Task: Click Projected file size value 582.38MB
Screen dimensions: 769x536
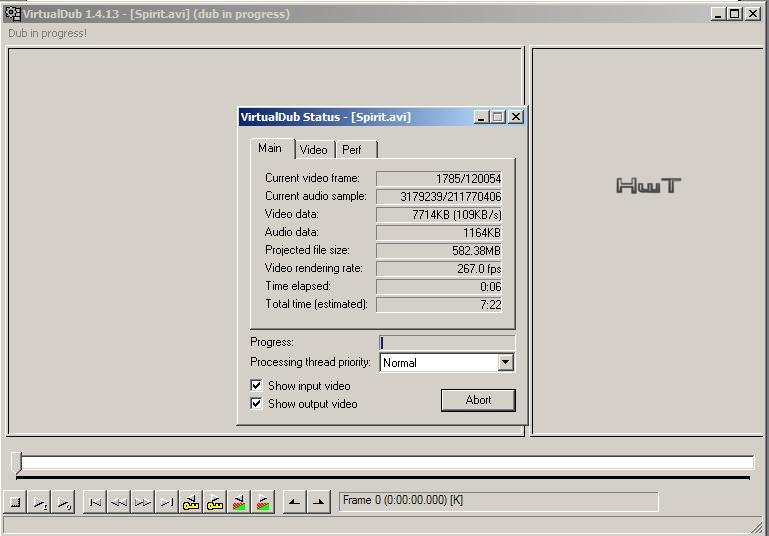Action: click(x=439, y=251)
